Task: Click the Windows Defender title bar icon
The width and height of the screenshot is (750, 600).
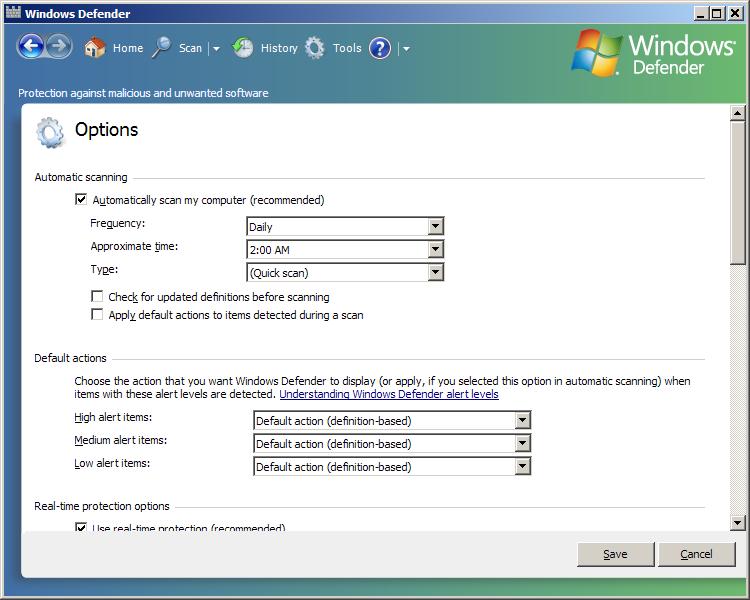Action: tap(13, 12)
